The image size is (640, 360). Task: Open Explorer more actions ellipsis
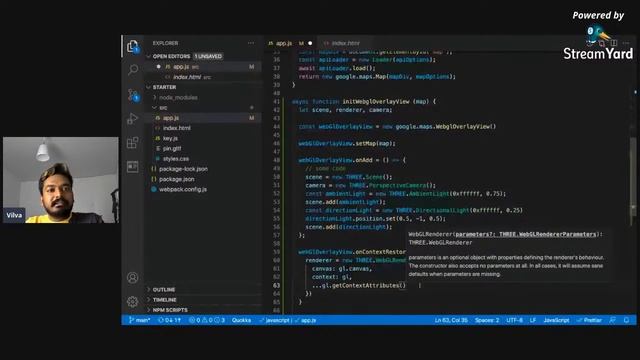tap(251, 43)
